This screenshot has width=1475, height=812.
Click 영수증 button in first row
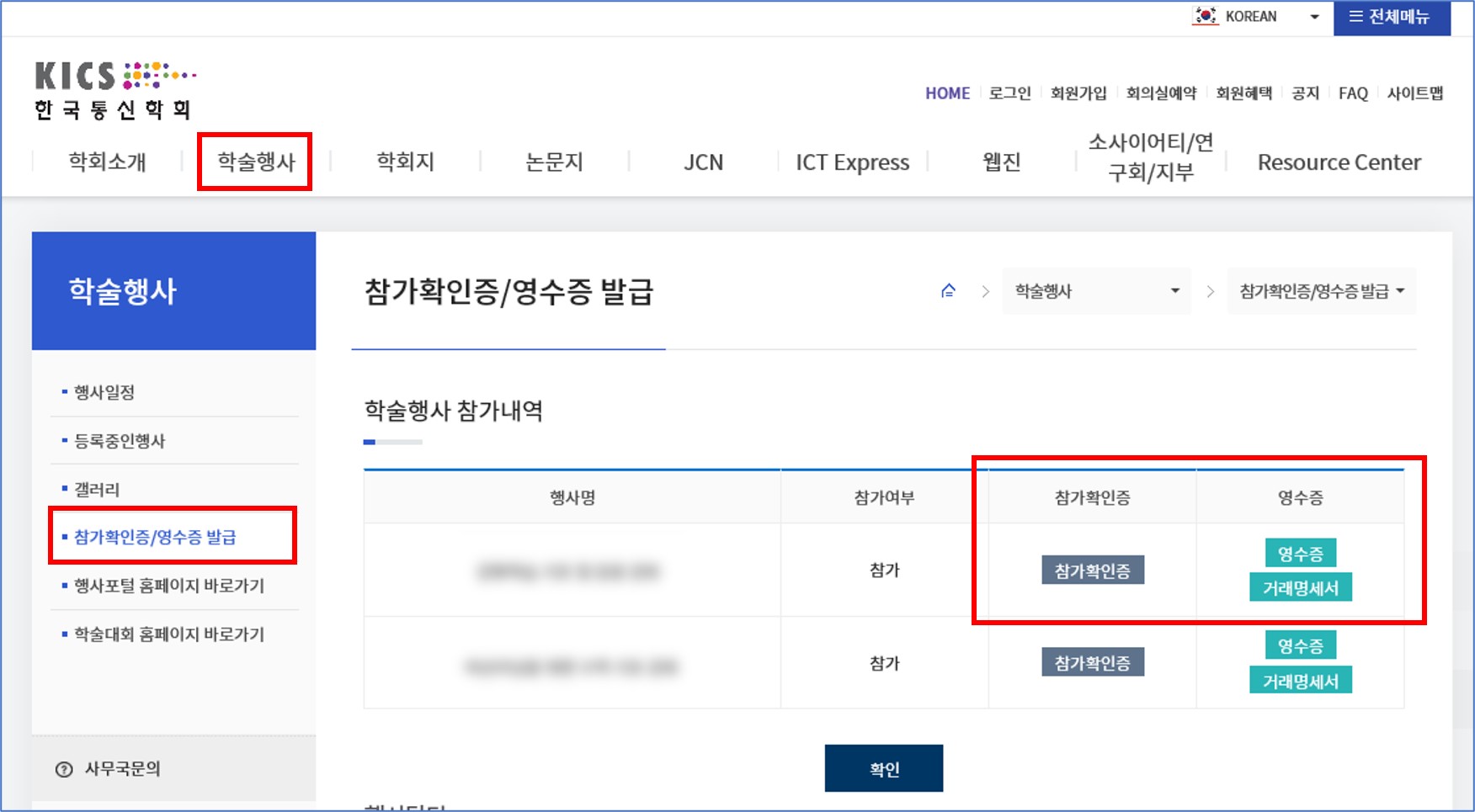point(1300,554)
